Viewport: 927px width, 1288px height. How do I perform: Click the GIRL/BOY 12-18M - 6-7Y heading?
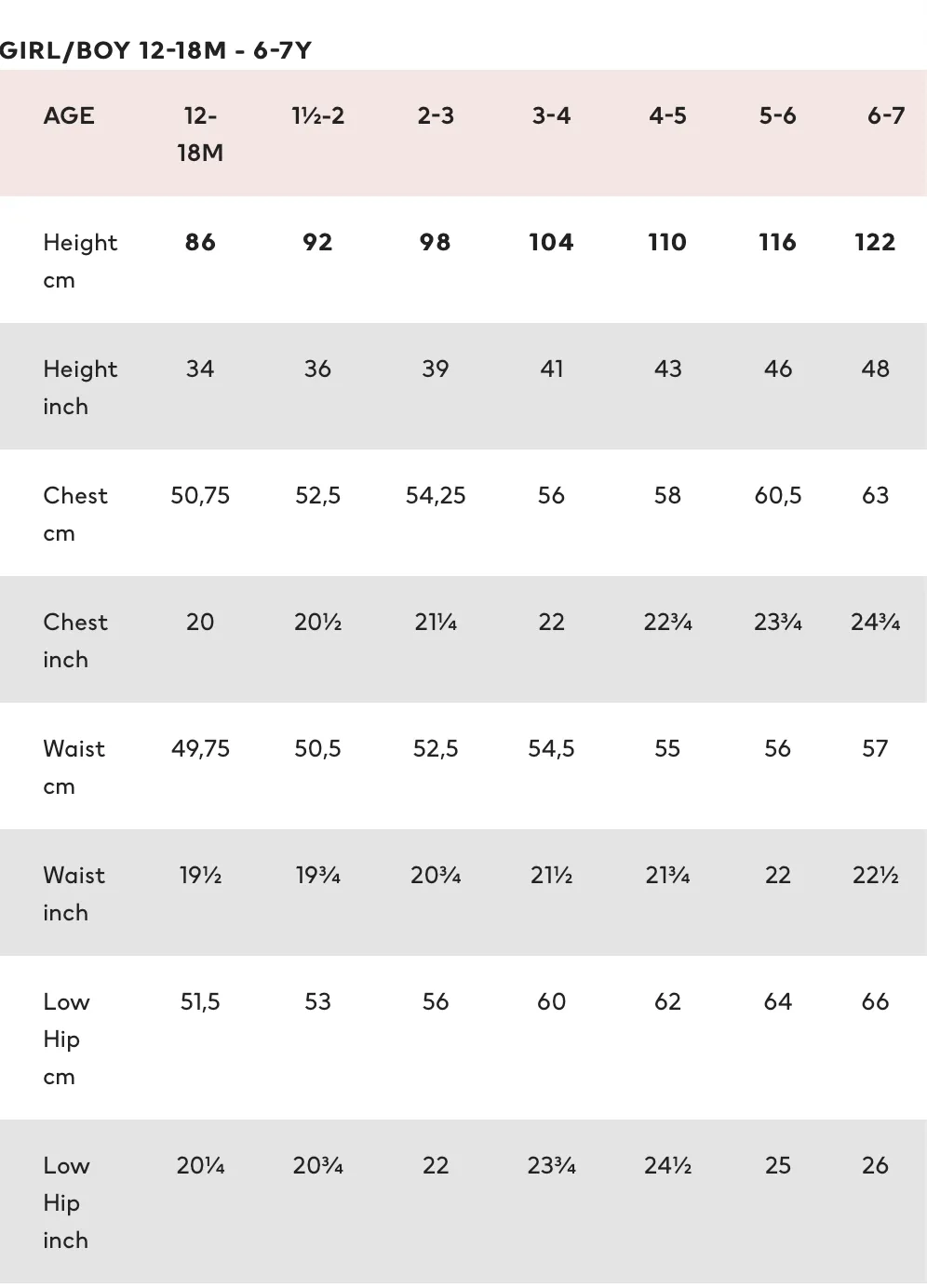click(155, 50)
